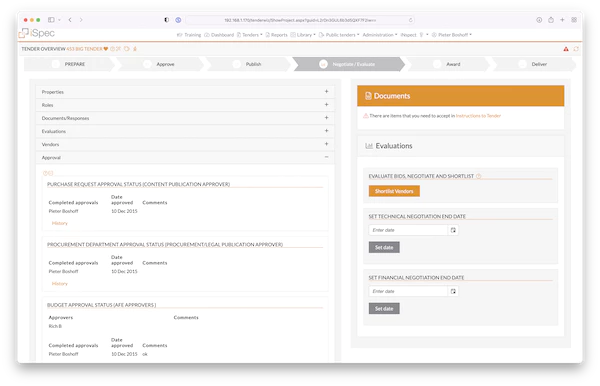The image size is (600, 386).
Task: Expand the Evaluations accordion row
Action: pyautogui.click(x=185, y=131)
